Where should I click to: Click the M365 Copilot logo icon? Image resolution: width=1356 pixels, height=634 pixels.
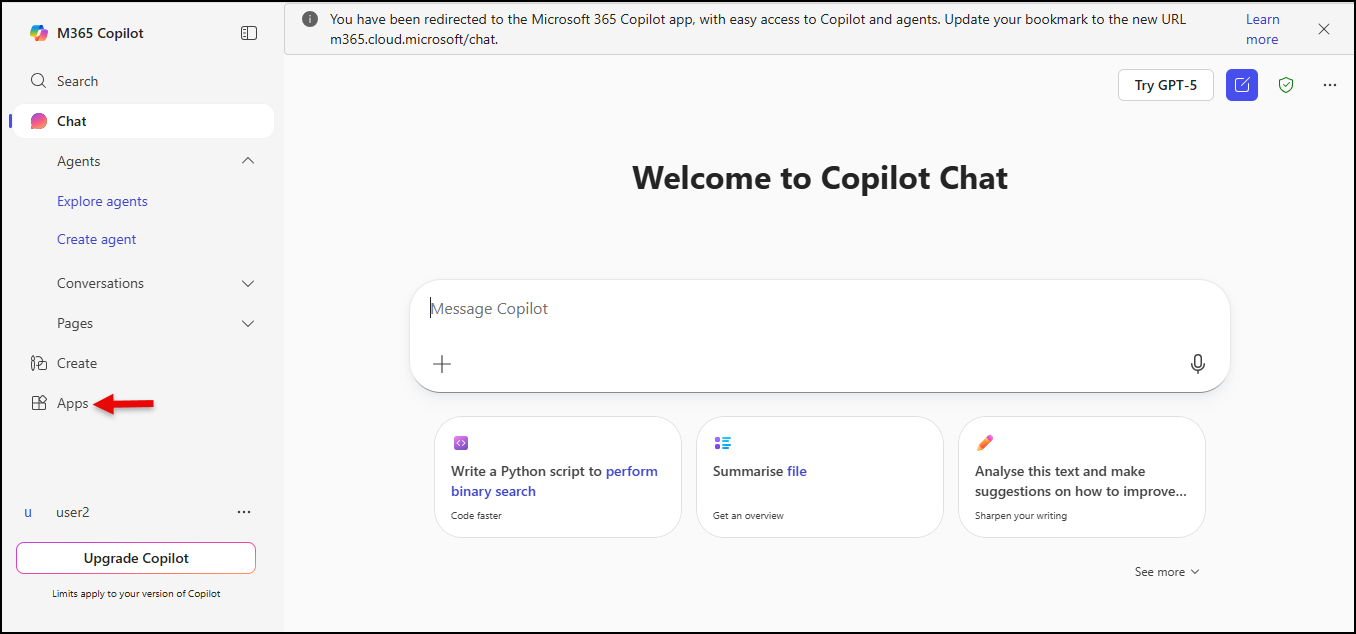click(x=39, y=33)
